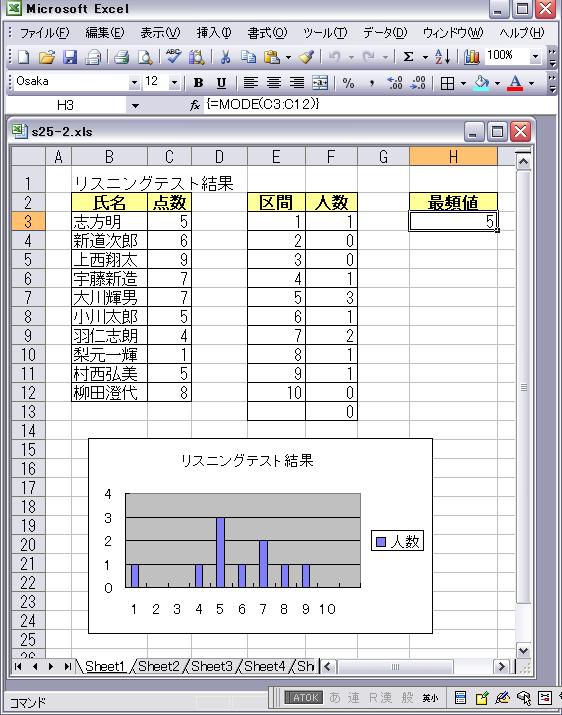
Task: Open the データ(D) menu
Action: 385,33
